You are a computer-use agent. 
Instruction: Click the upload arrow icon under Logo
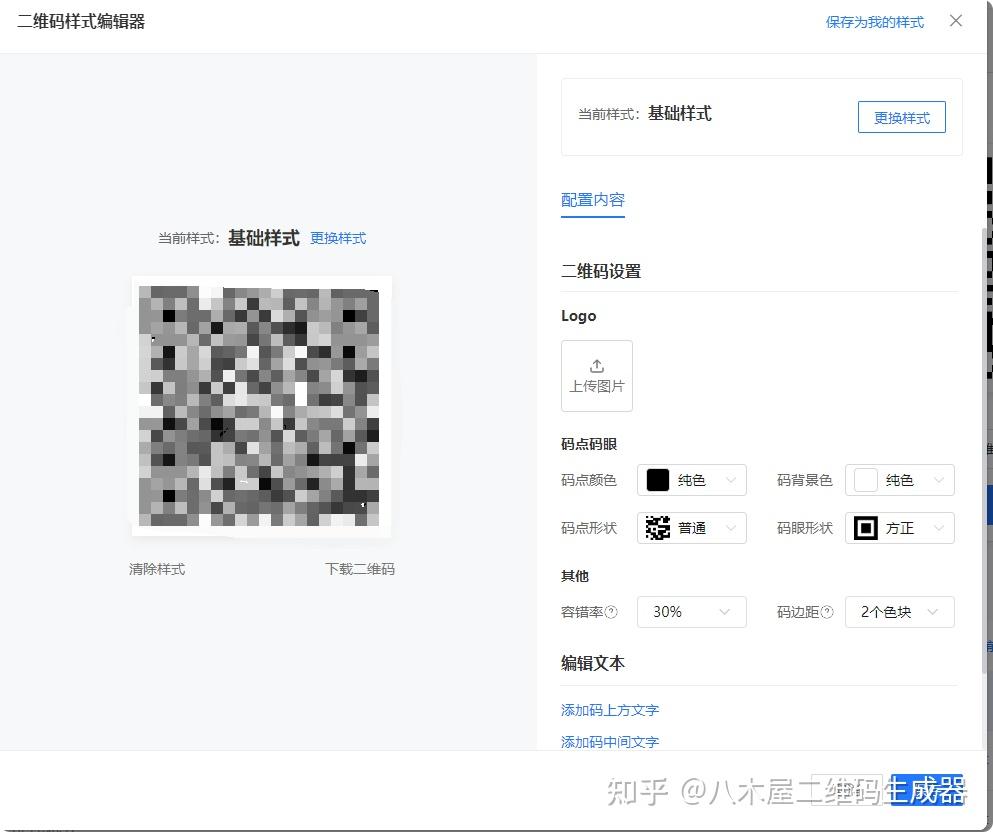pyautogui.click(x=597, y=366)
